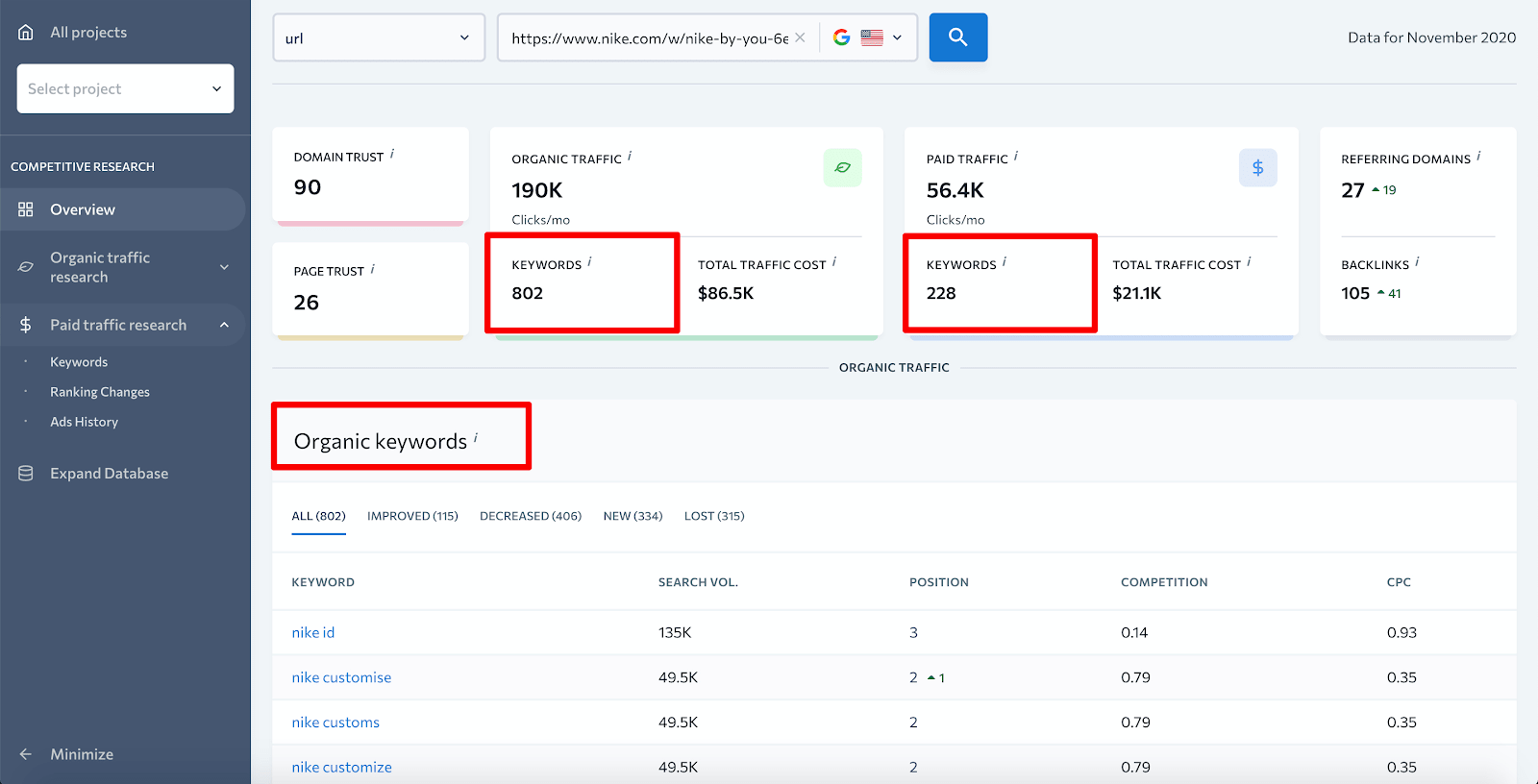Click Organic keywords heading info icon

[x=476, y=437]
